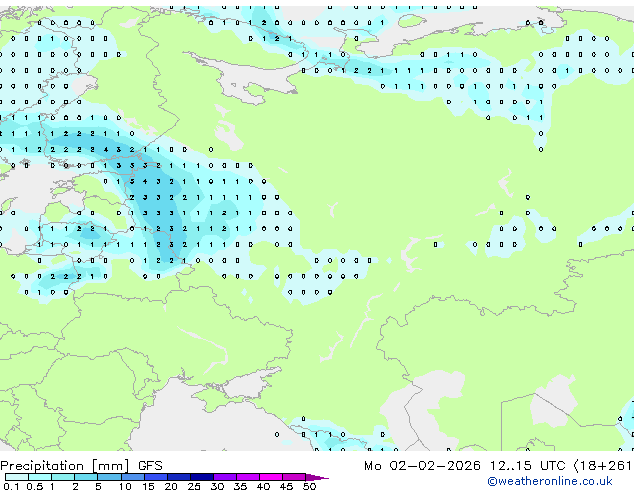Select the 1 to 2 legend swatch

click(x=63, y=477)
